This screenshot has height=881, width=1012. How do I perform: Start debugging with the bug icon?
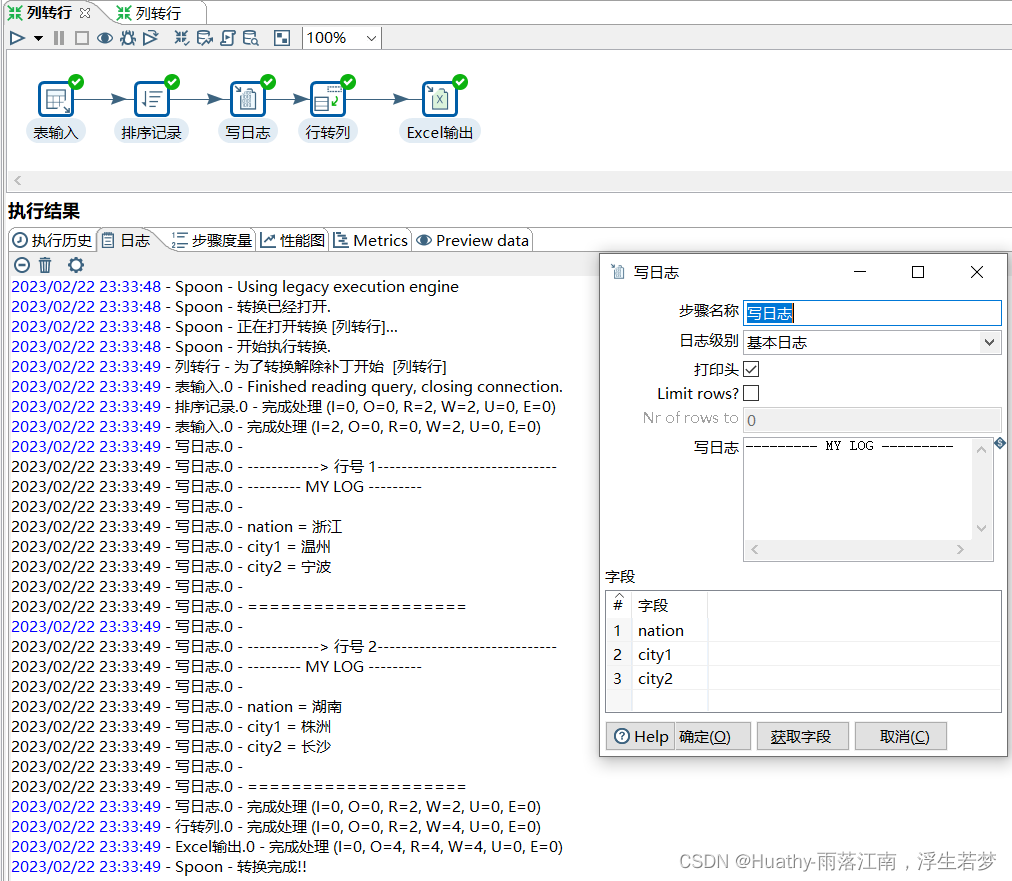coord(128,38)
